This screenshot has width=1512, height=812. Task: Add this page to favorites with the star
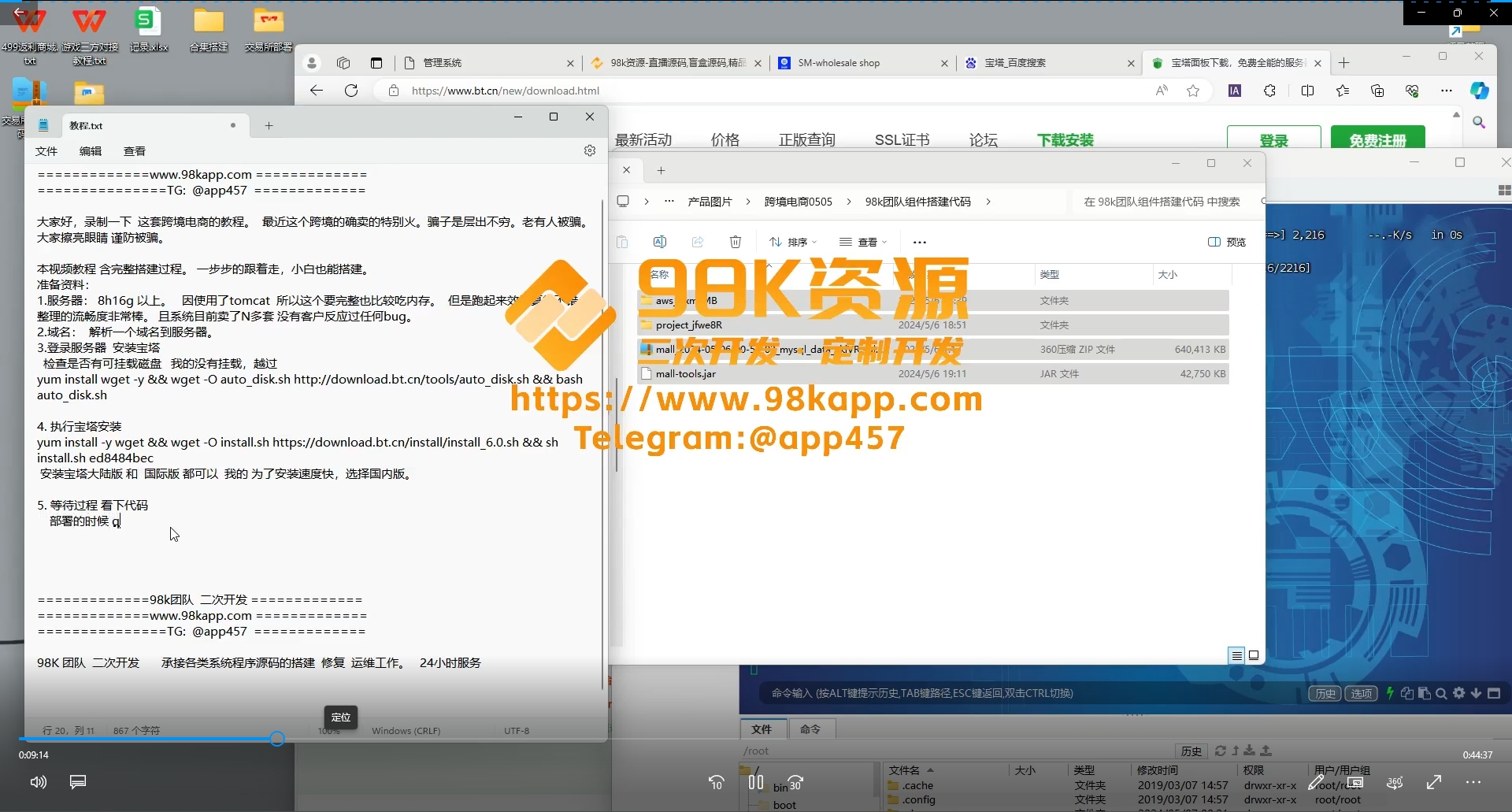pyautogui.click(x=1193, y=91)
